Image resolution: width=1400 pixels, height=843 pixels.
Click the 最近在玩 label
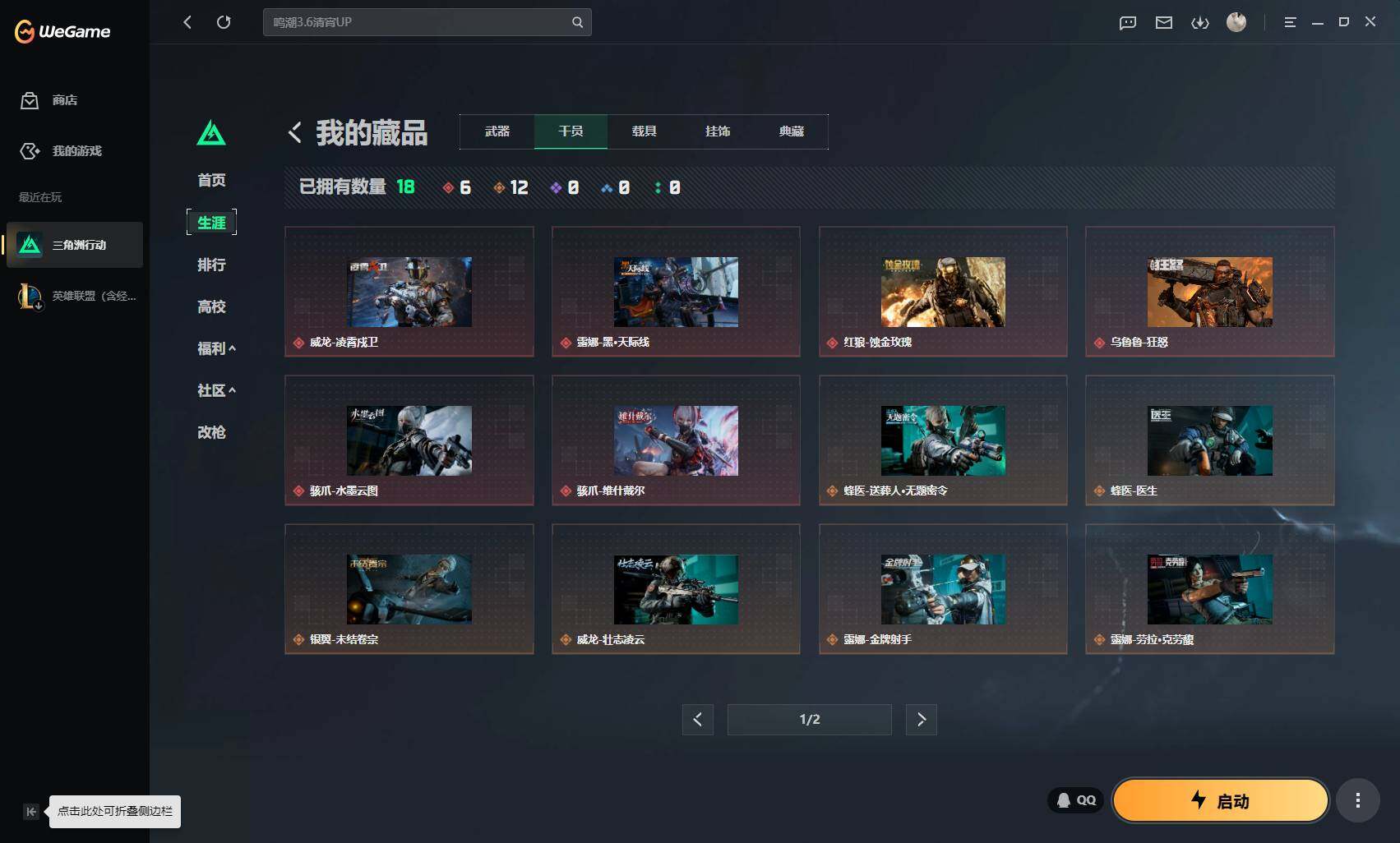coord(40,197)
